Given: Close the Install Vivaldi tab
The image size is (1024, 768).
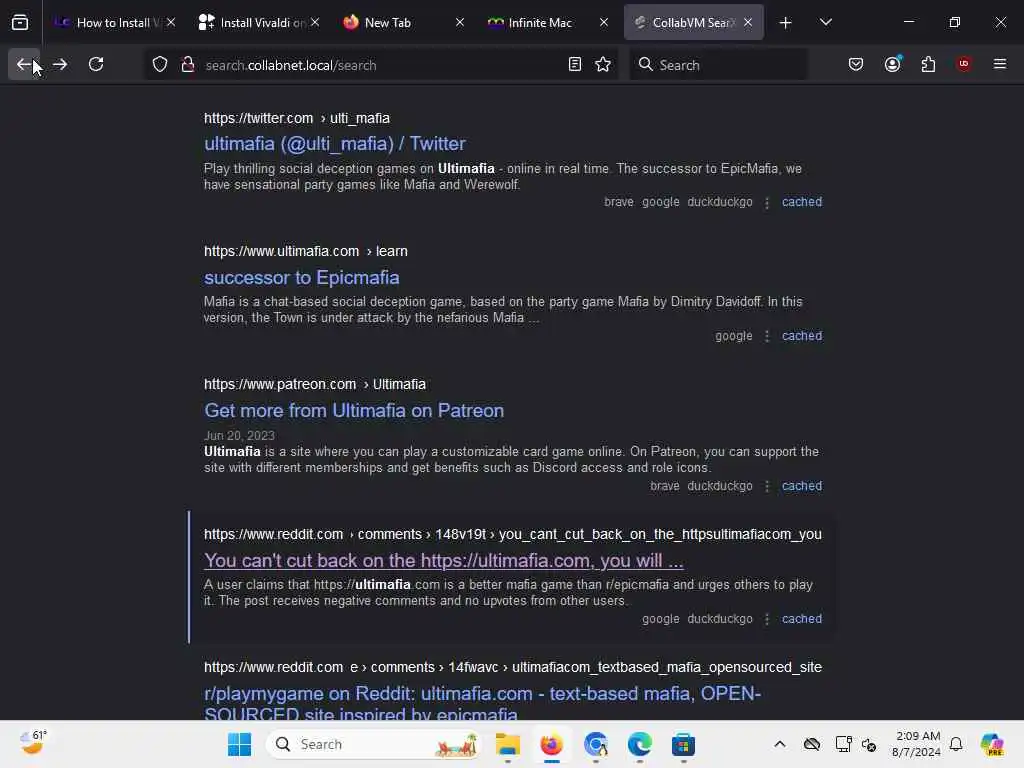Looking at the screenshot, I should coord(315,23).
